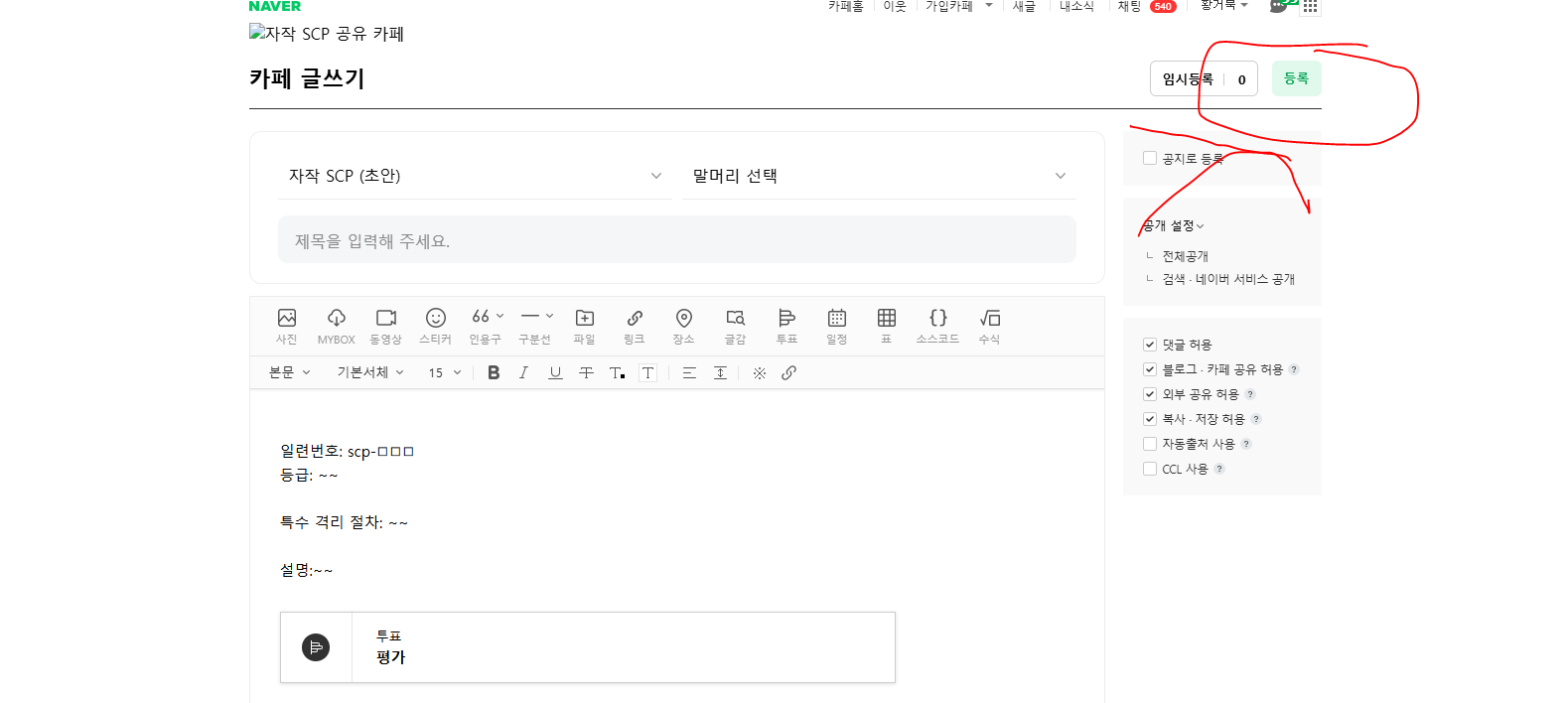Click the green 등록 submit button
This screenshot has width=1568, height=703.
1296,78
